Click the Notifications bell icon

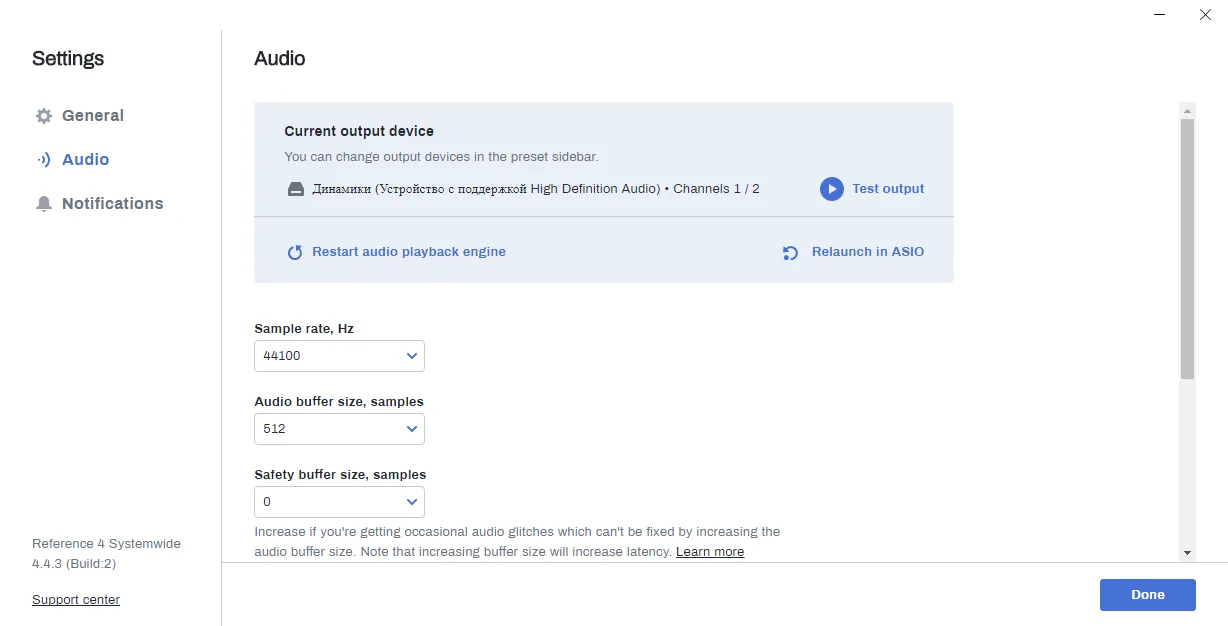click(x=43, y=204)
